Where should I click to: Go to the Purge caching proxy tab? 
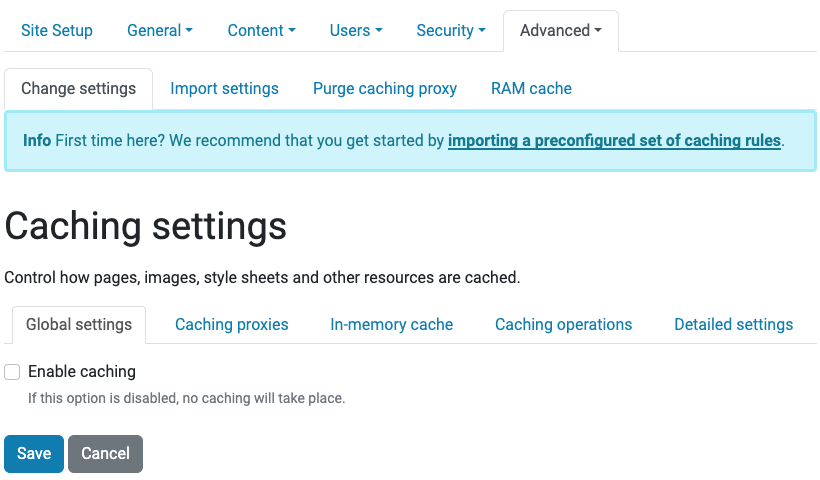[385, 88]
